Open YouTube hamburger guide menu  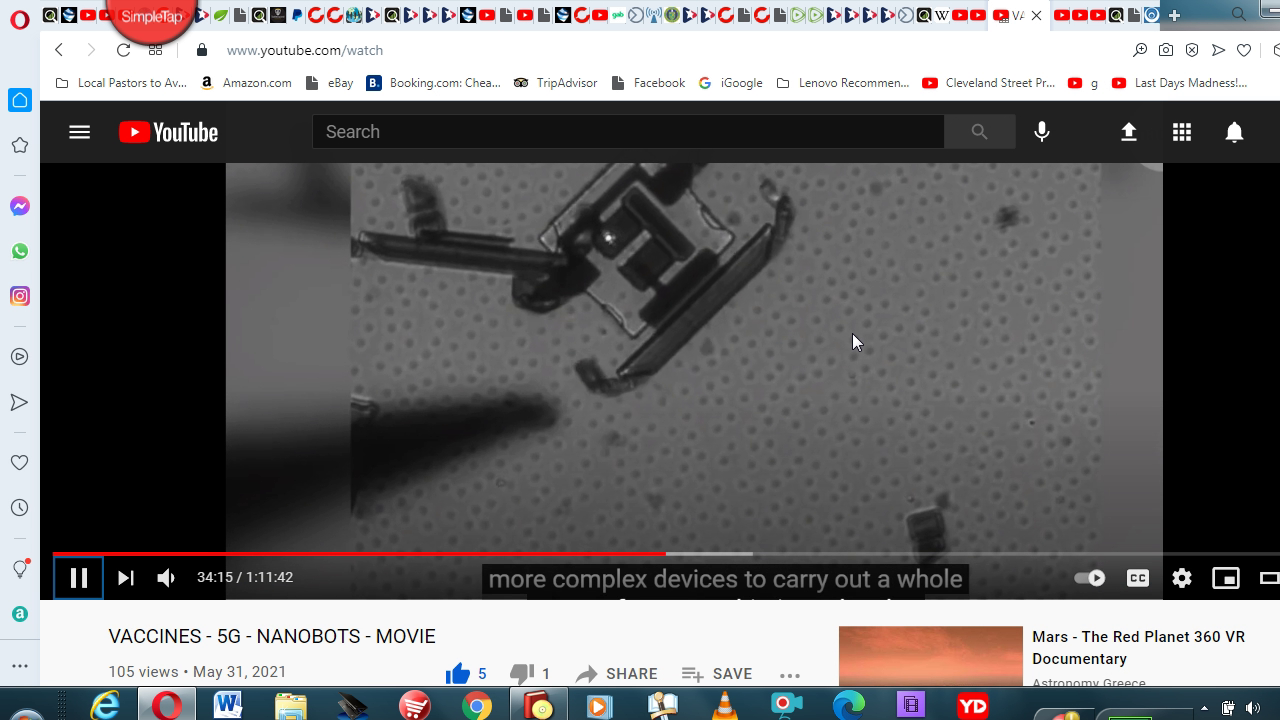coord(79,132)
